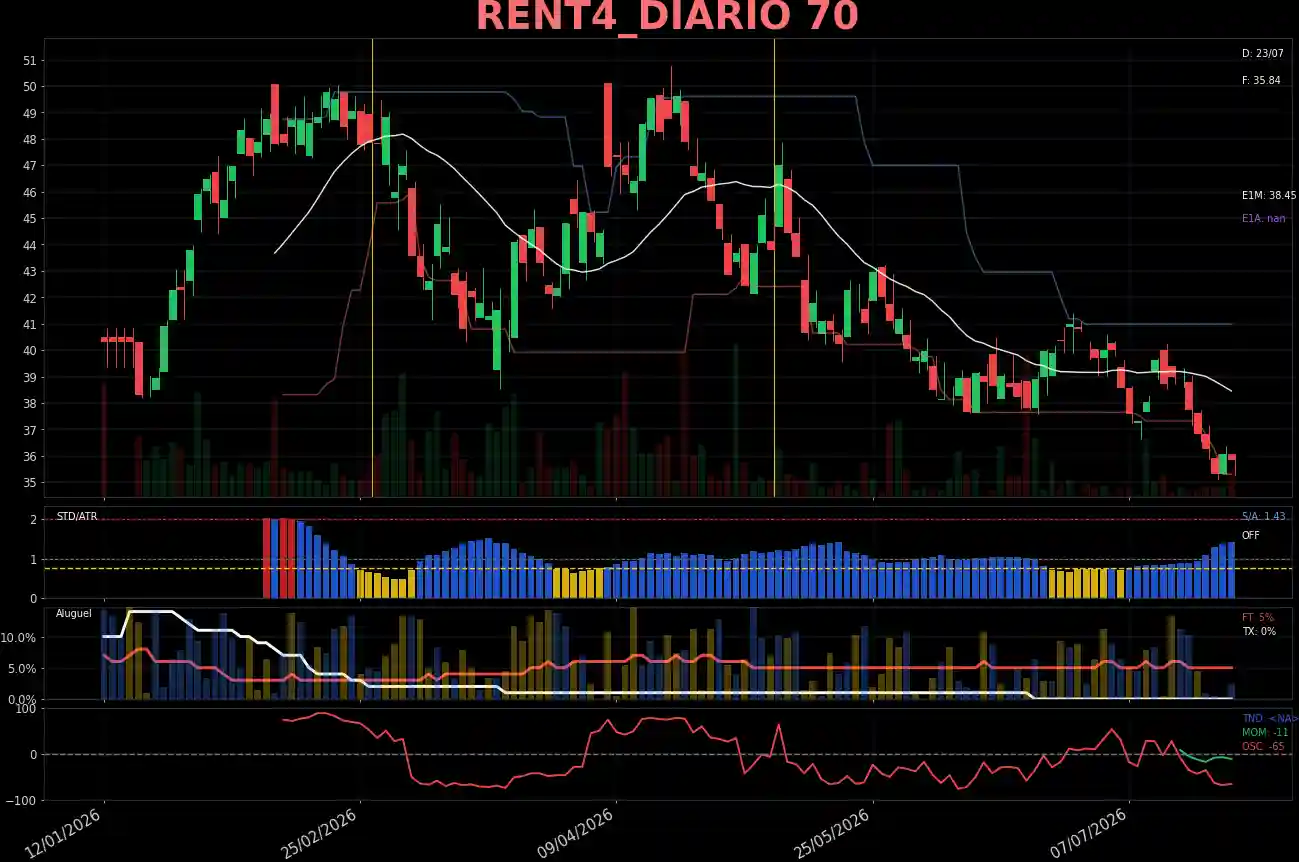Click the TX: 0% label
The width and height of the screenshot is (1299, 862).
click(x=1258, y=631)
